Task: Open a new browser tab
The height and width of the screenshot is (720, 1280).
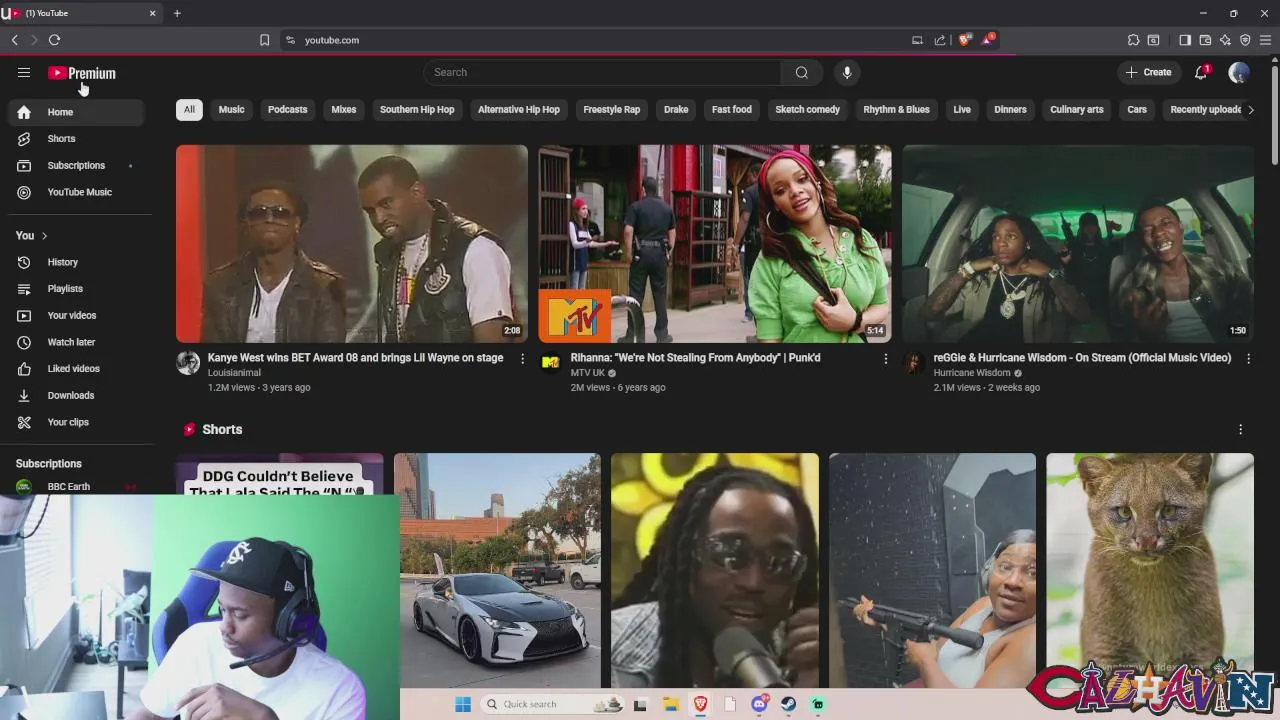Action: tap(177, 13)
